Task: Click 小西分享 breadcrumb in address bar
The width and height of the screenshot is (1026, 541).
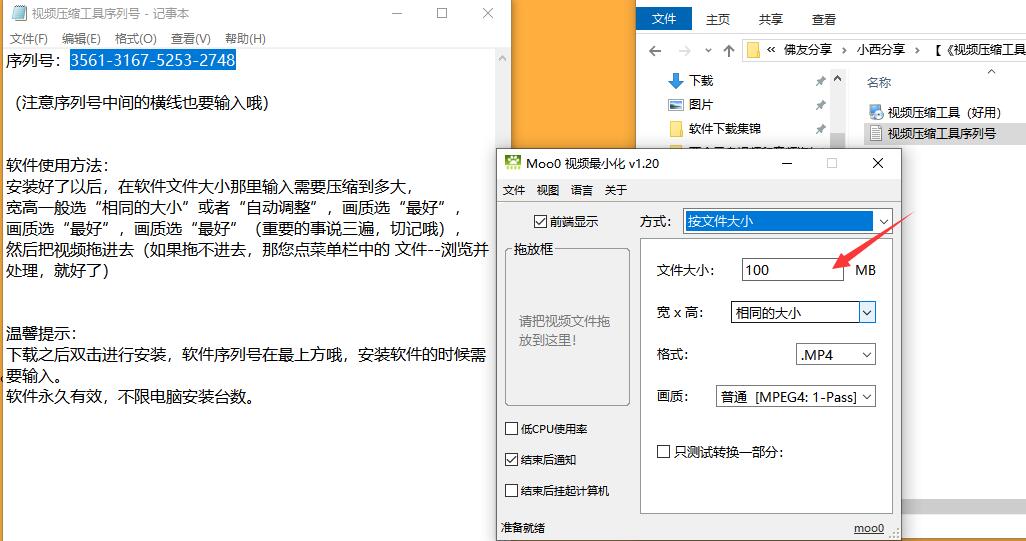Action: pyautogui.click(x=881, y=50)
